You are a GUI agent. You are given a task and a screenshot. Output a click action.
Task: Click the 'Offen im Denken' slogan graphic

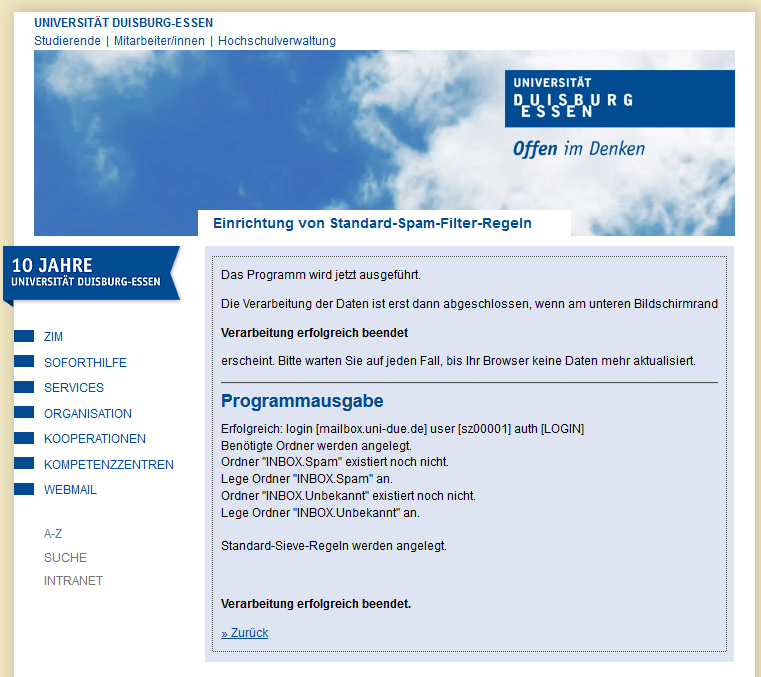pyautogui.click(x=579, y=149)
